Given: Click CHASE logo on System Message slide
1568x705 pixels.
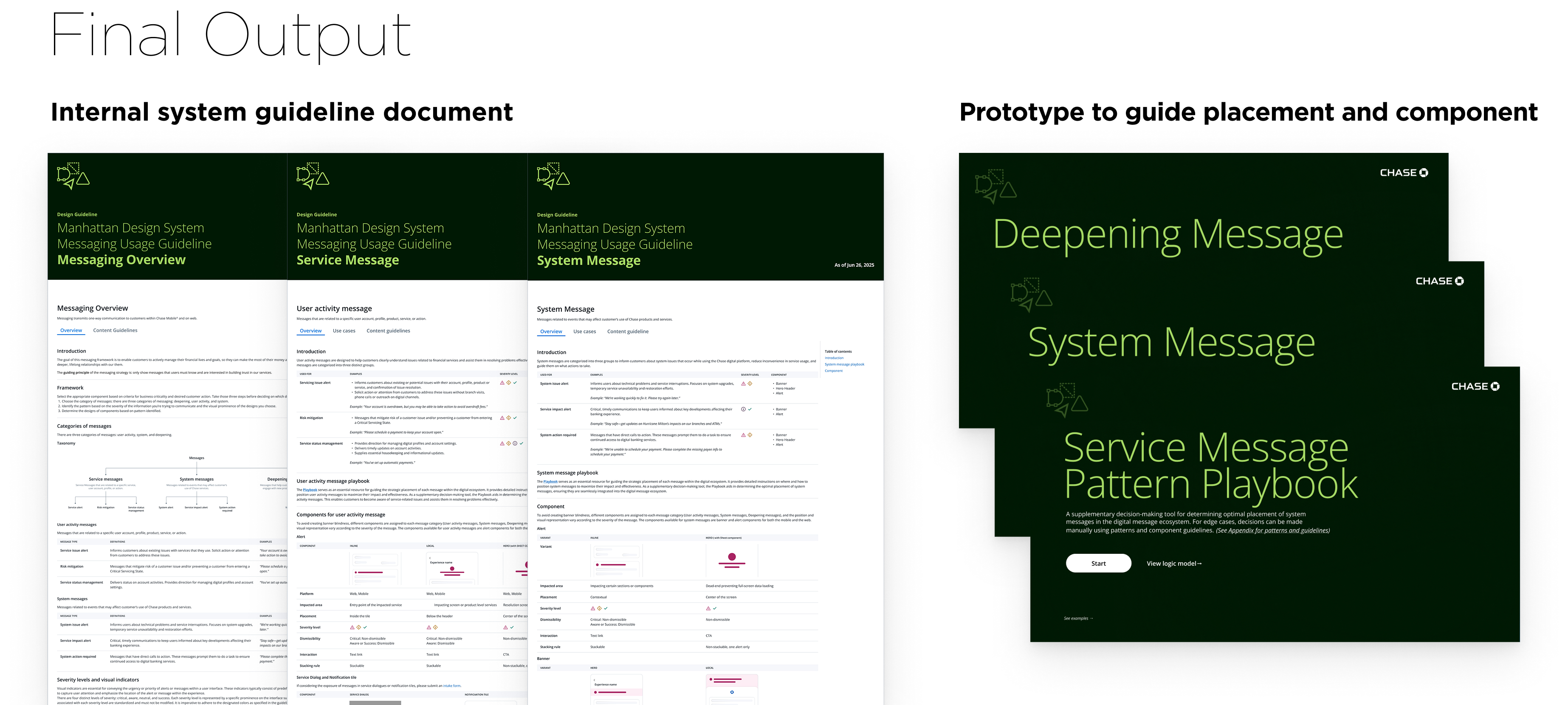Looking at the screenshot, I should coord(1440,281).
